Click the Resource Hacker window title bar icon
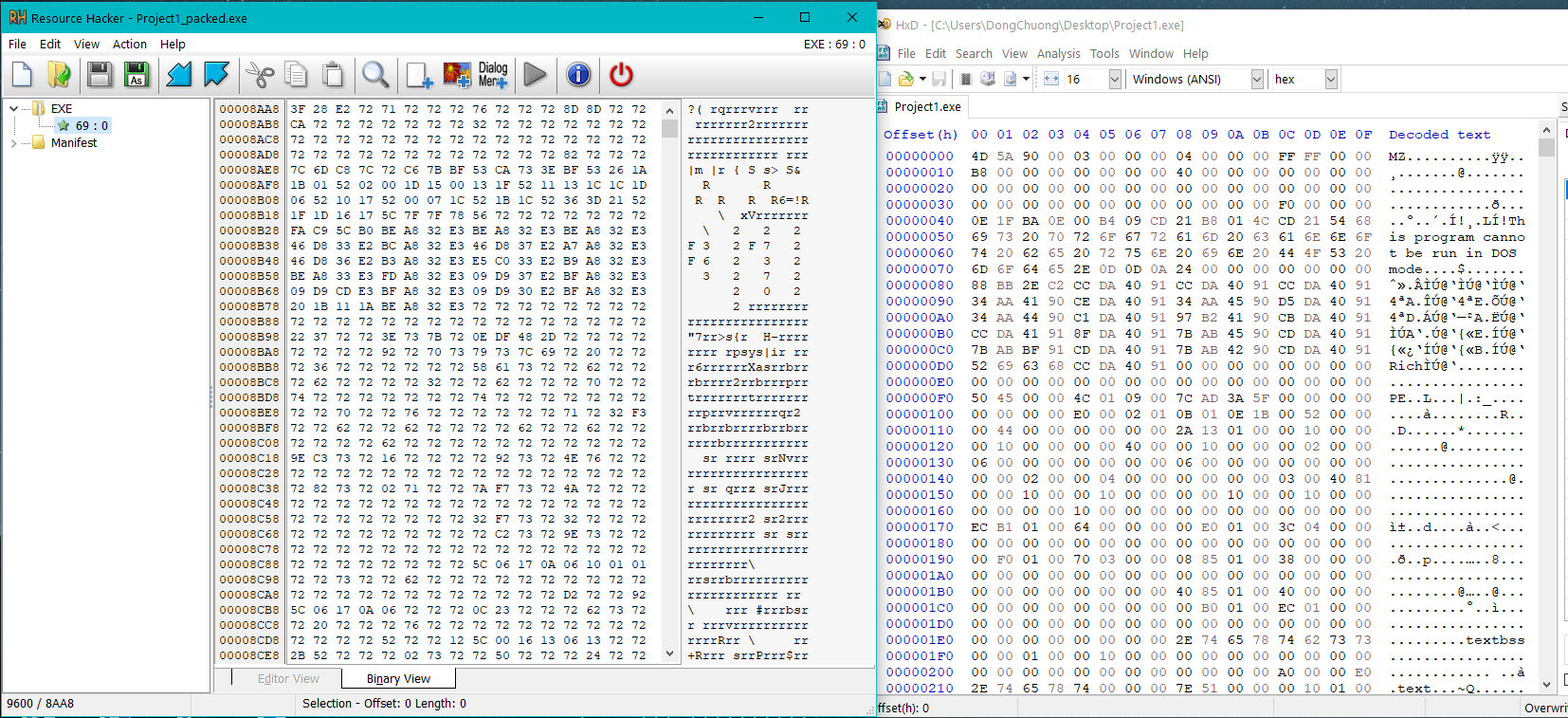Screen dimensions: 1568x718 17,18
